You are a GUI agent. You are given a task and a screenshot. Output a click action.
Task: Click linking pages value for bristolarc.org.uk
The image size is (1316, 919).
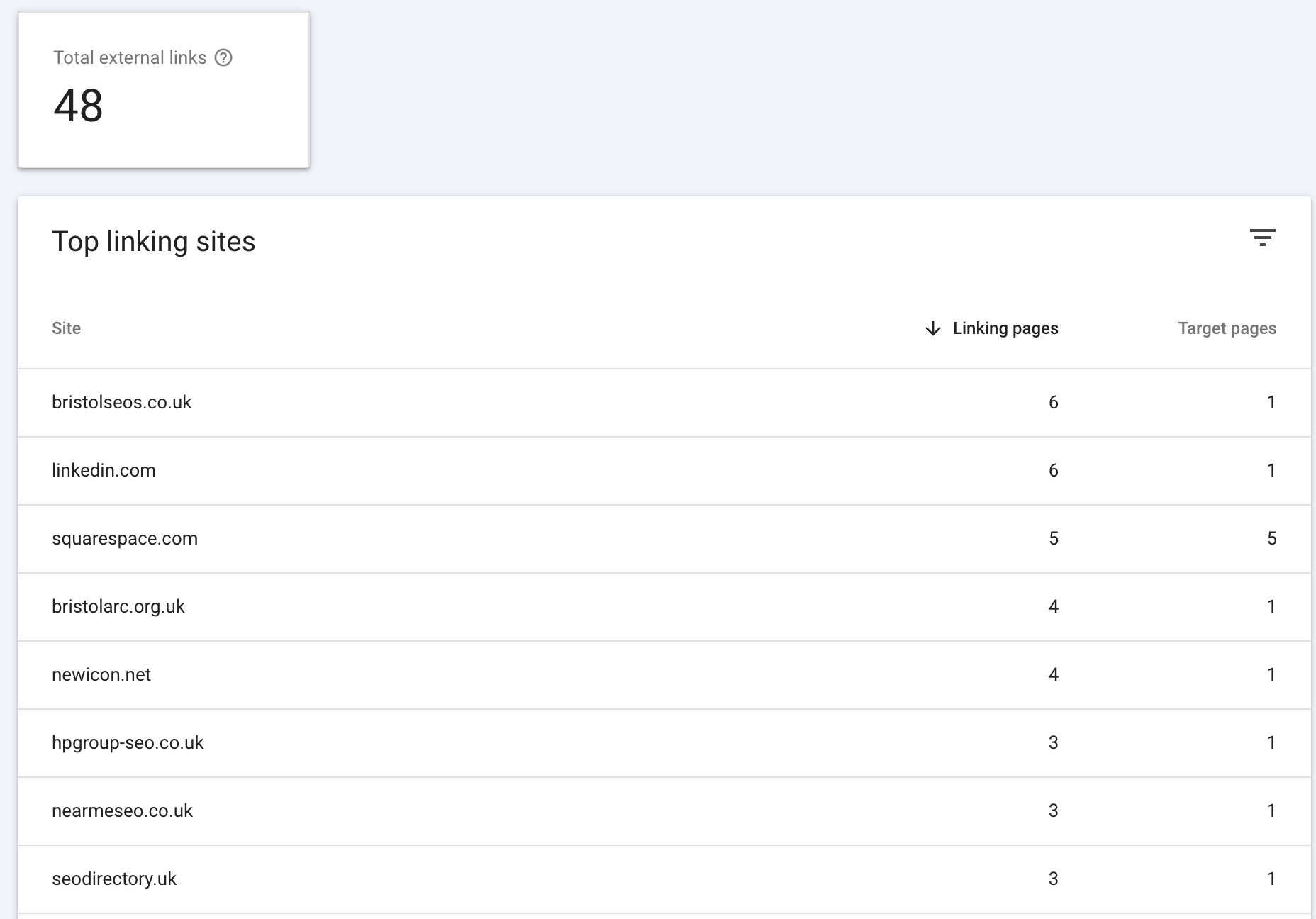coord(1053,607)
